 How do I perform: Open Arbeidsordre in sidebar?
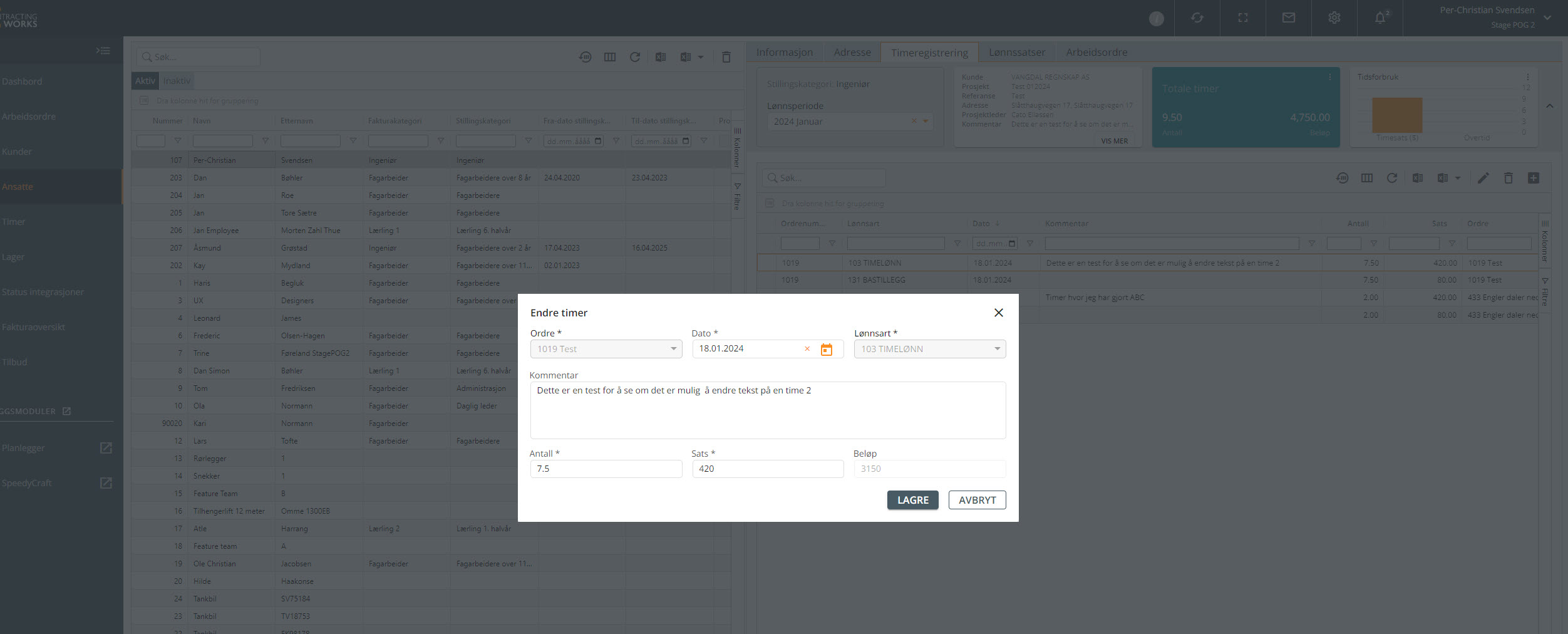28,117
